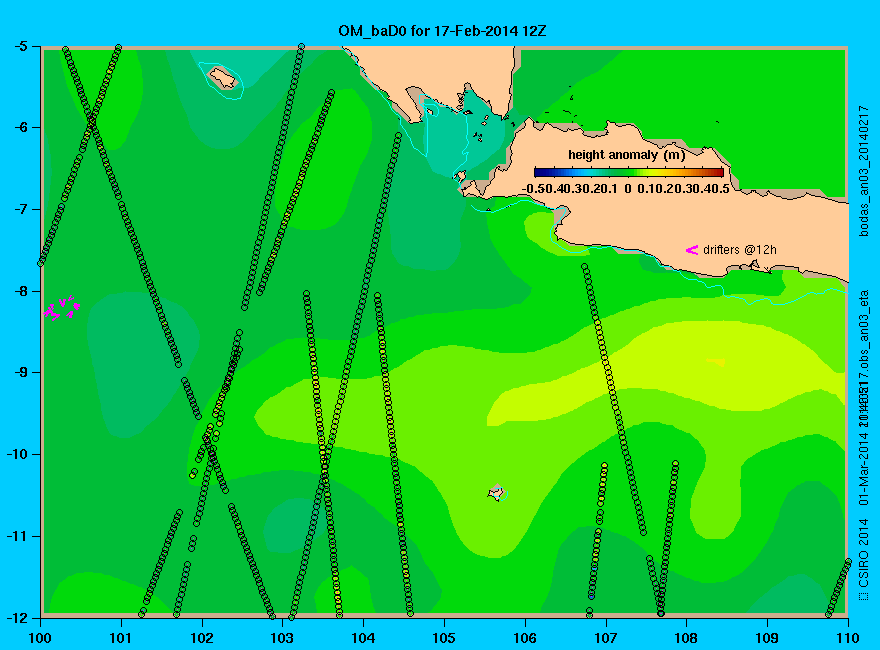The height and width of the screenshot is (650, 880).
Task: Click latitude tick label -9
Action: [20, 372]
